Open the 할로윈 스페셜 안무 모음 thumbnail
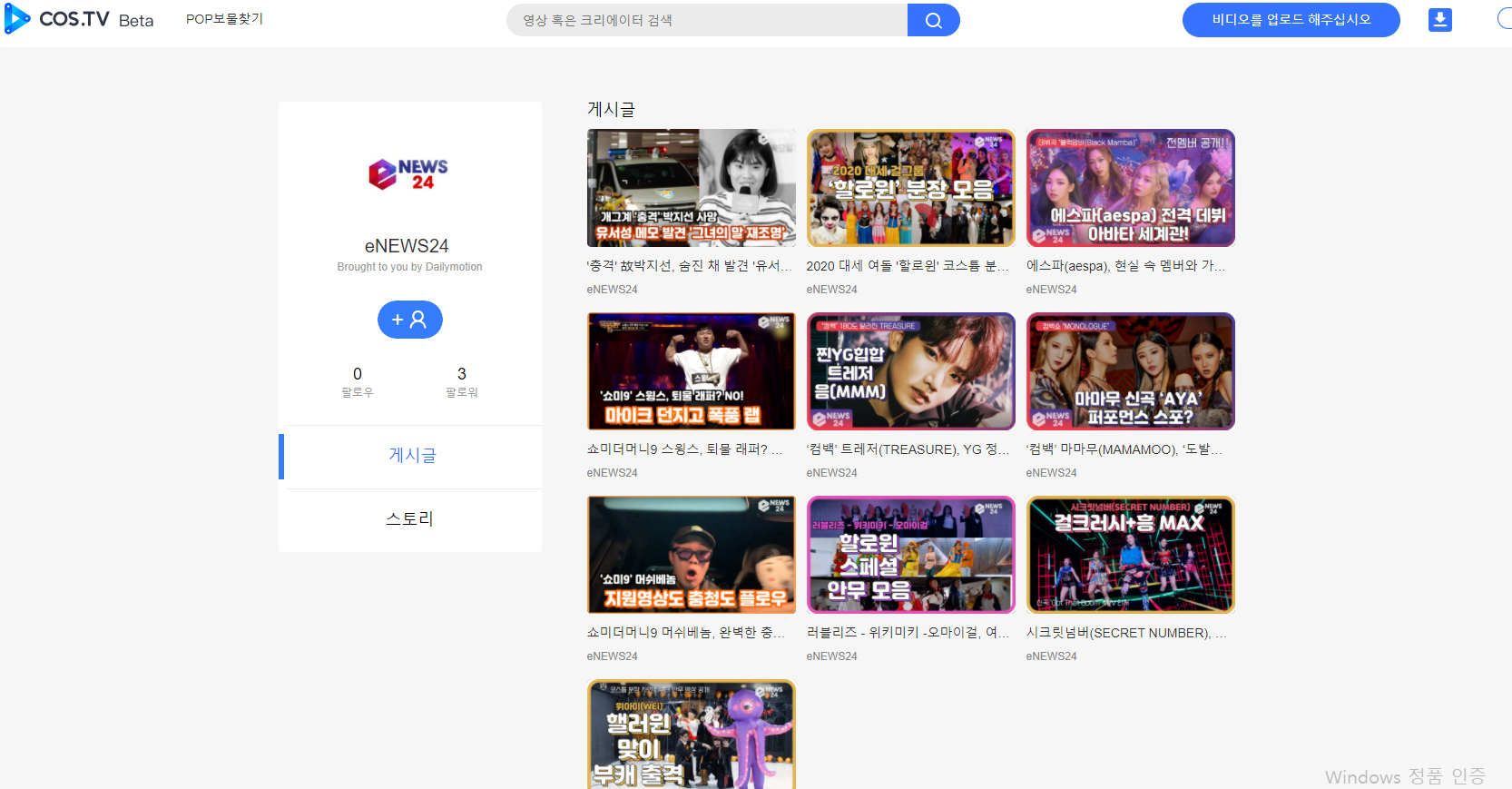Image resolution: width=1512 pixels, height=789 pixels. pyautogui.click(x=911, y=555)
